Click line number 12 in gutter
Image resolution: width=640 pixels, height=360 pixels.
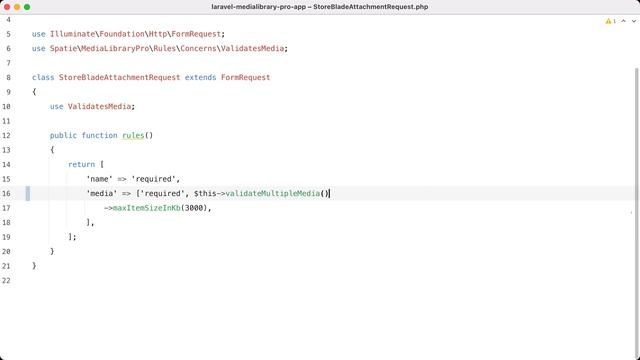(x=6, y=136)
